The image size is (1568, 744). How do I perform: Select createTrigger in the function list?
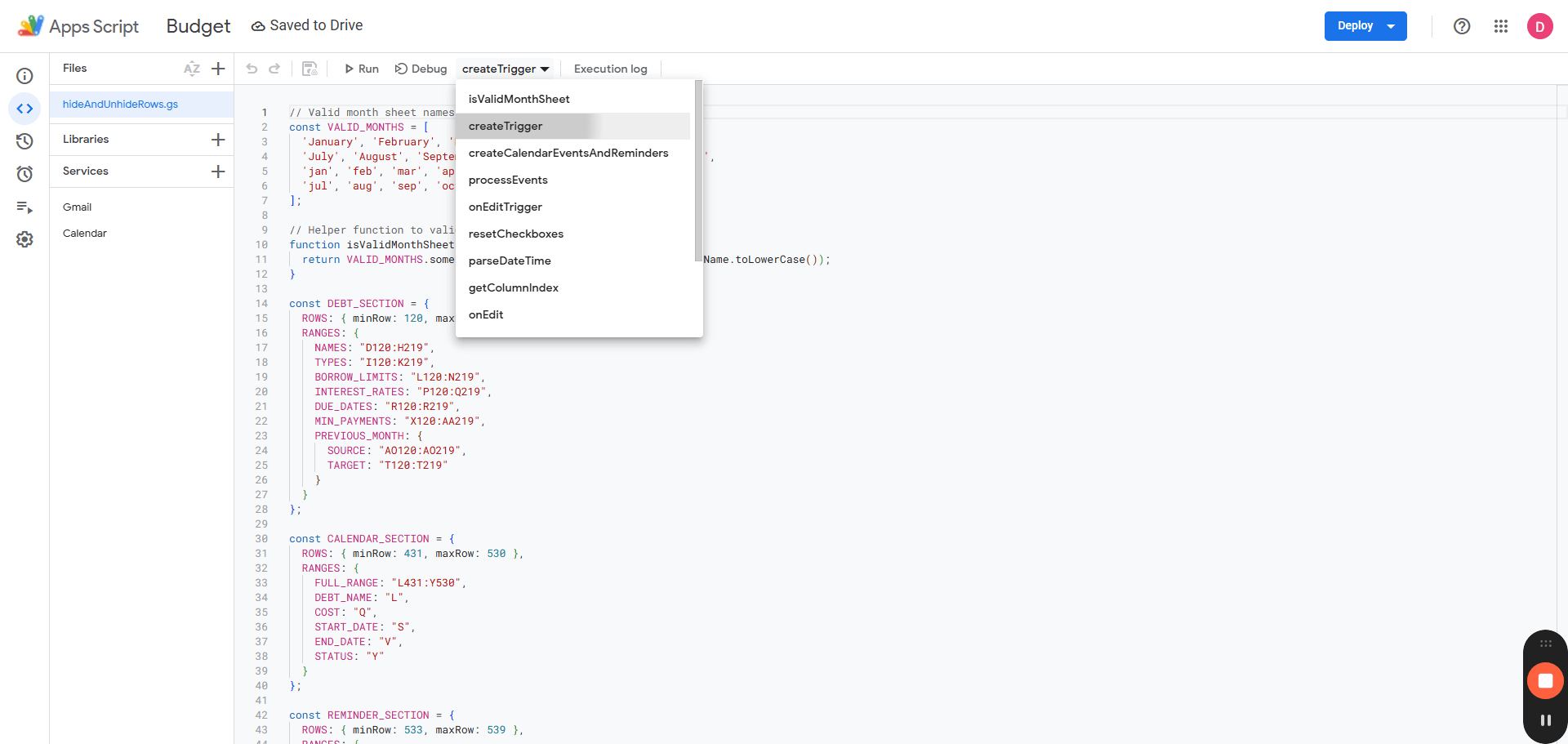coord(573,126)
